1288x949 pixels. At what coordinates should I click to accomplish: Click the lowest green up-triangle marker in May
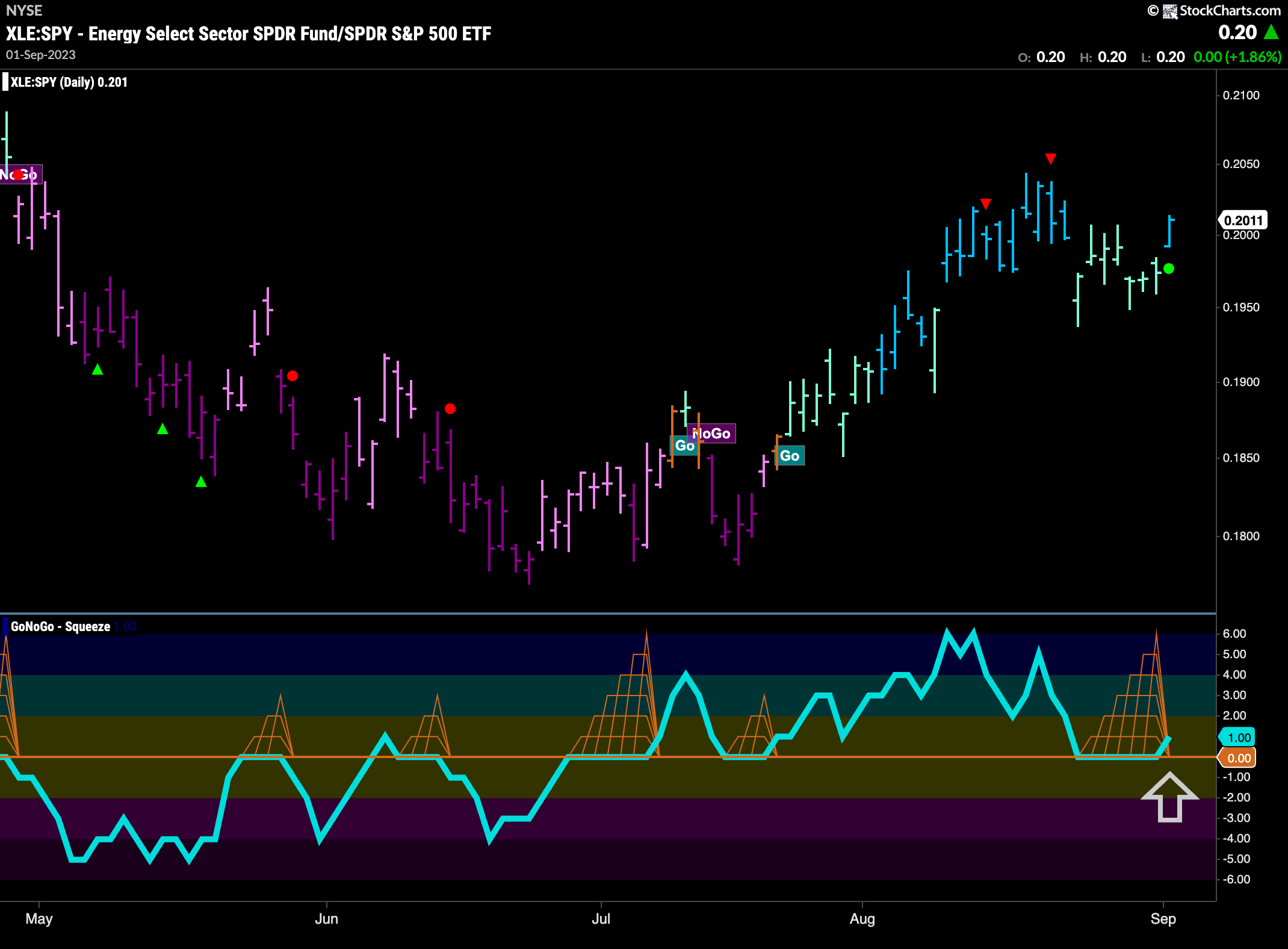201,481
